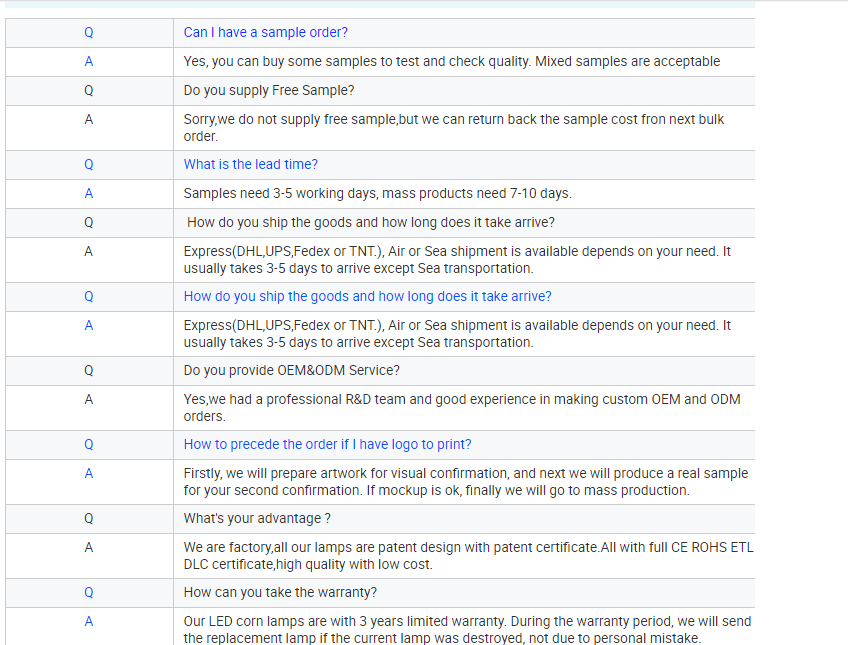Click the blue 'How do you ship the goods' question
This screenshot has height=645, width=848.
pos(367,296)
